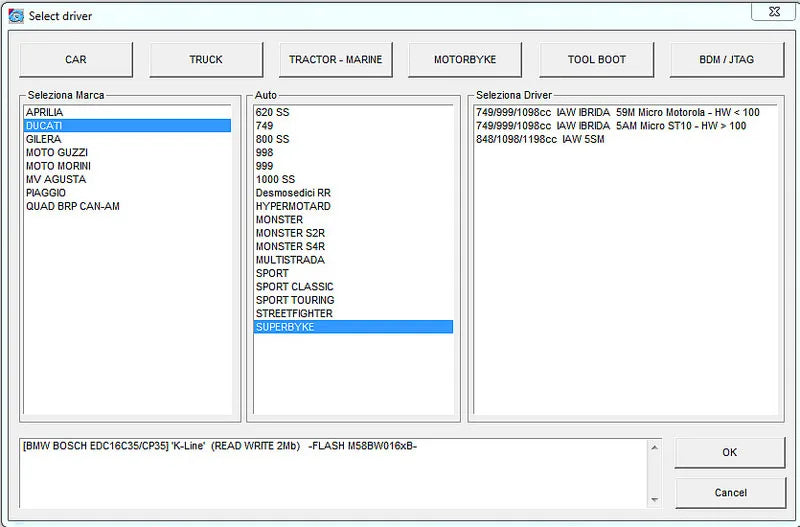
Task: Select the 59M Micro Motorola driver
Action: (x=617, y=112)
